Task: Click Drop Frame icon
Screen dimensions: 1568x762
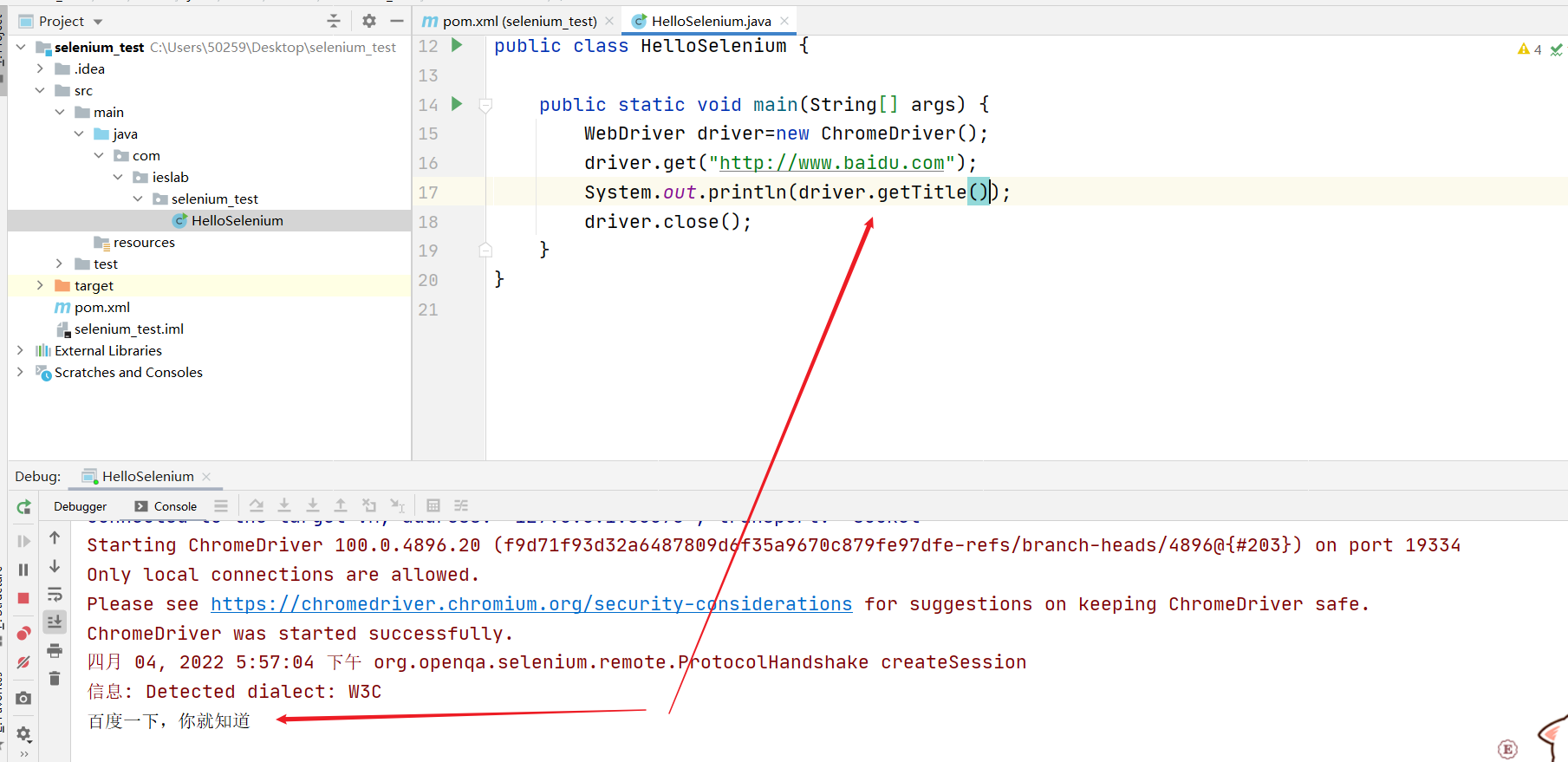Action: pos(369,505)
